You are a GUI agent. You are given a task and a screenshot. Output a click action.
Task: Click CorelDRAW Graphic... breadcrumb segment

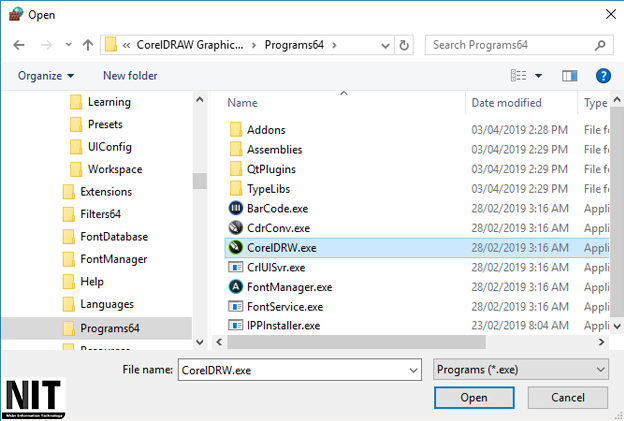[x=190, y=45]
